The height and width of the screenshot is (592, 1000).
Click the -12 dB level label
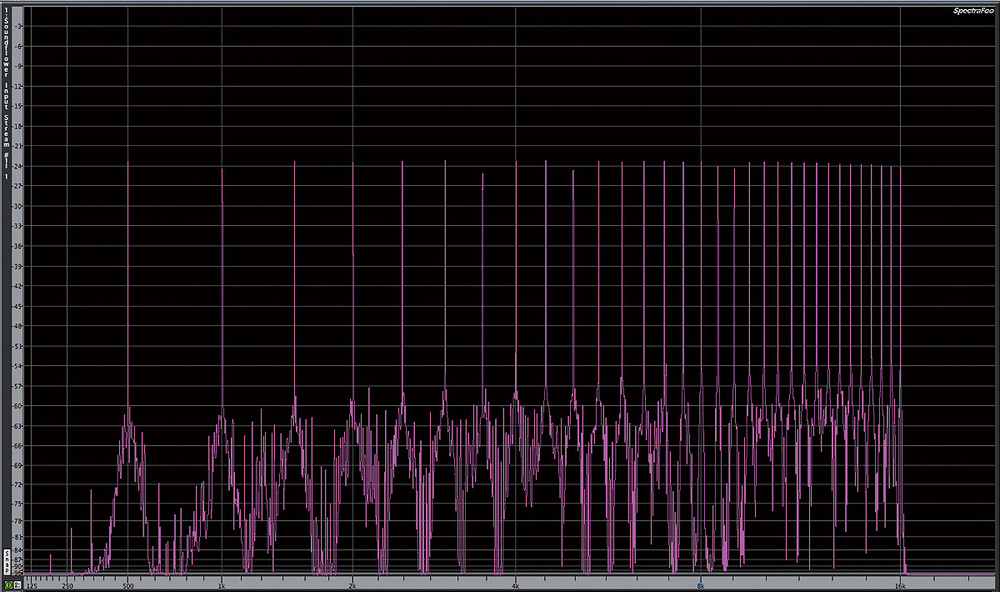(x=18, y=86)
